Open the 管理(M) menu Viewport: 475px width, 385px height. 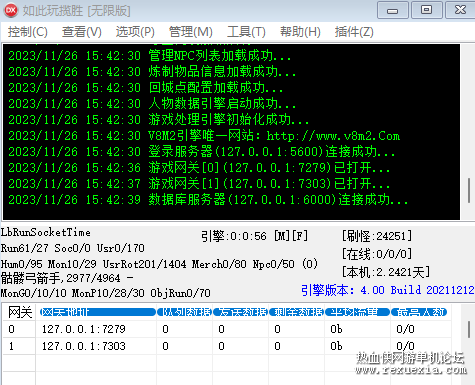(191, 32)
